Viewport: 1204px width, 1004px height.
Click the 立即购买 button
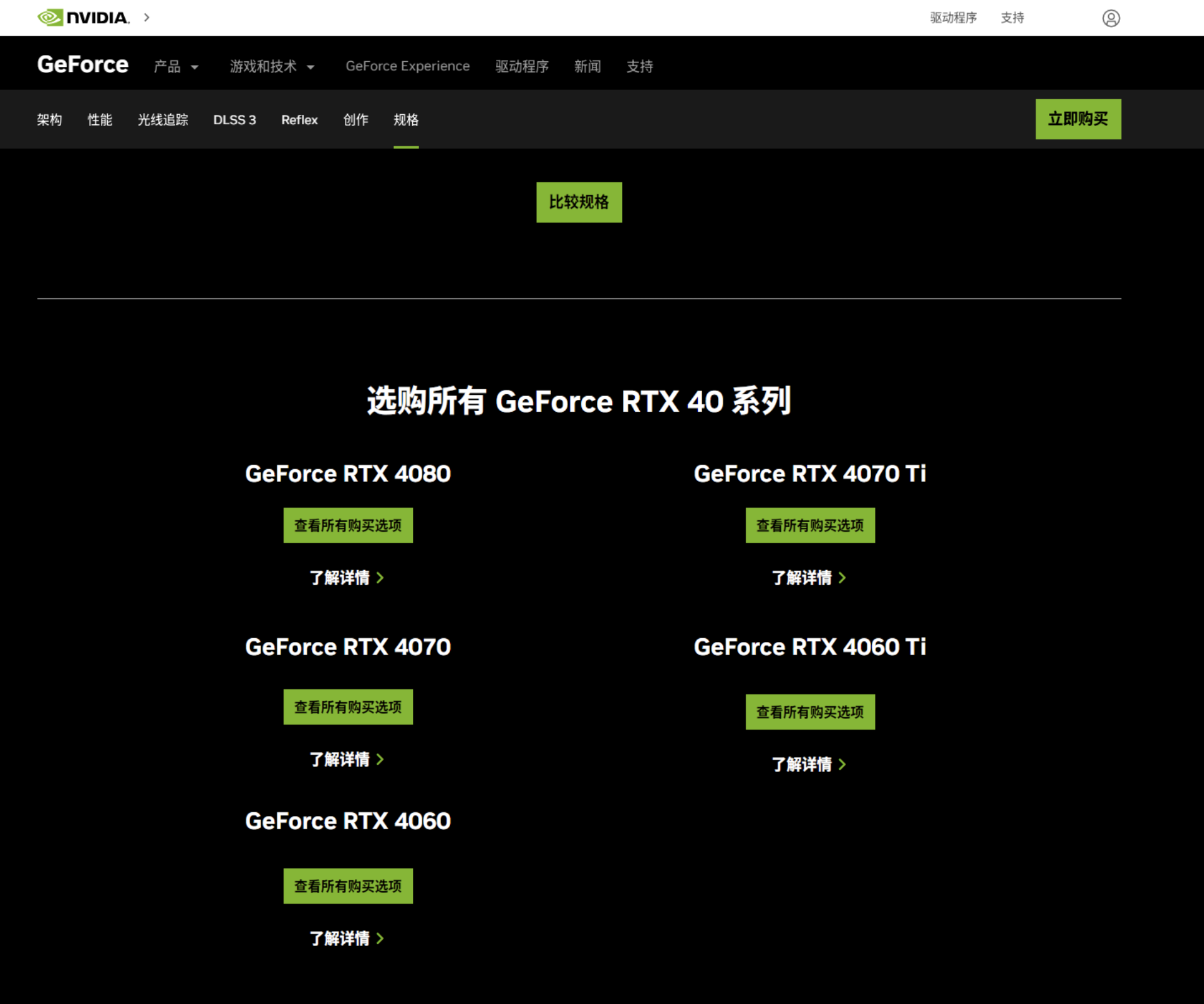[x=1078, y=119]
